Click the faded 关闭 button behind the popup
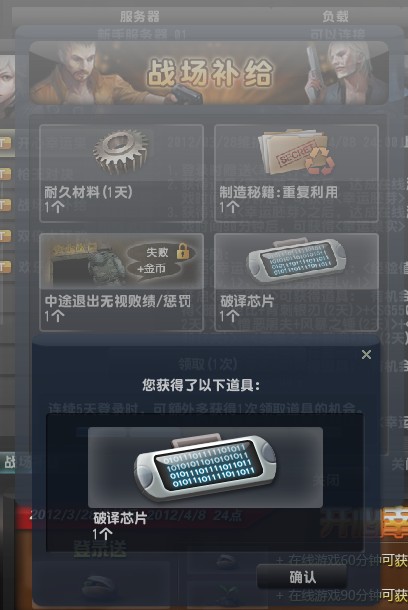The image size is (408, 610). (x=326, y=481)
